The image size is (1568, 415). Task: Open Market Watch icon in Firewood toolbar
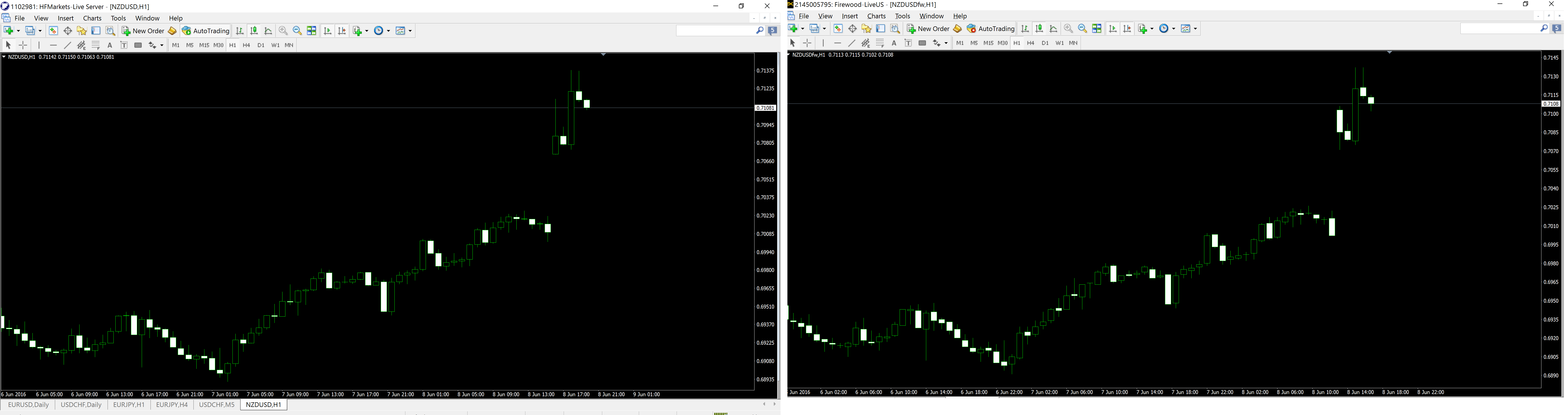838,29
